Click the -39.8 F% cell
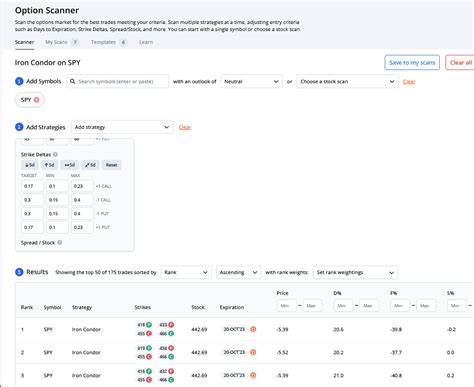Screen dimensions: 474x387 tap(396, 329)
